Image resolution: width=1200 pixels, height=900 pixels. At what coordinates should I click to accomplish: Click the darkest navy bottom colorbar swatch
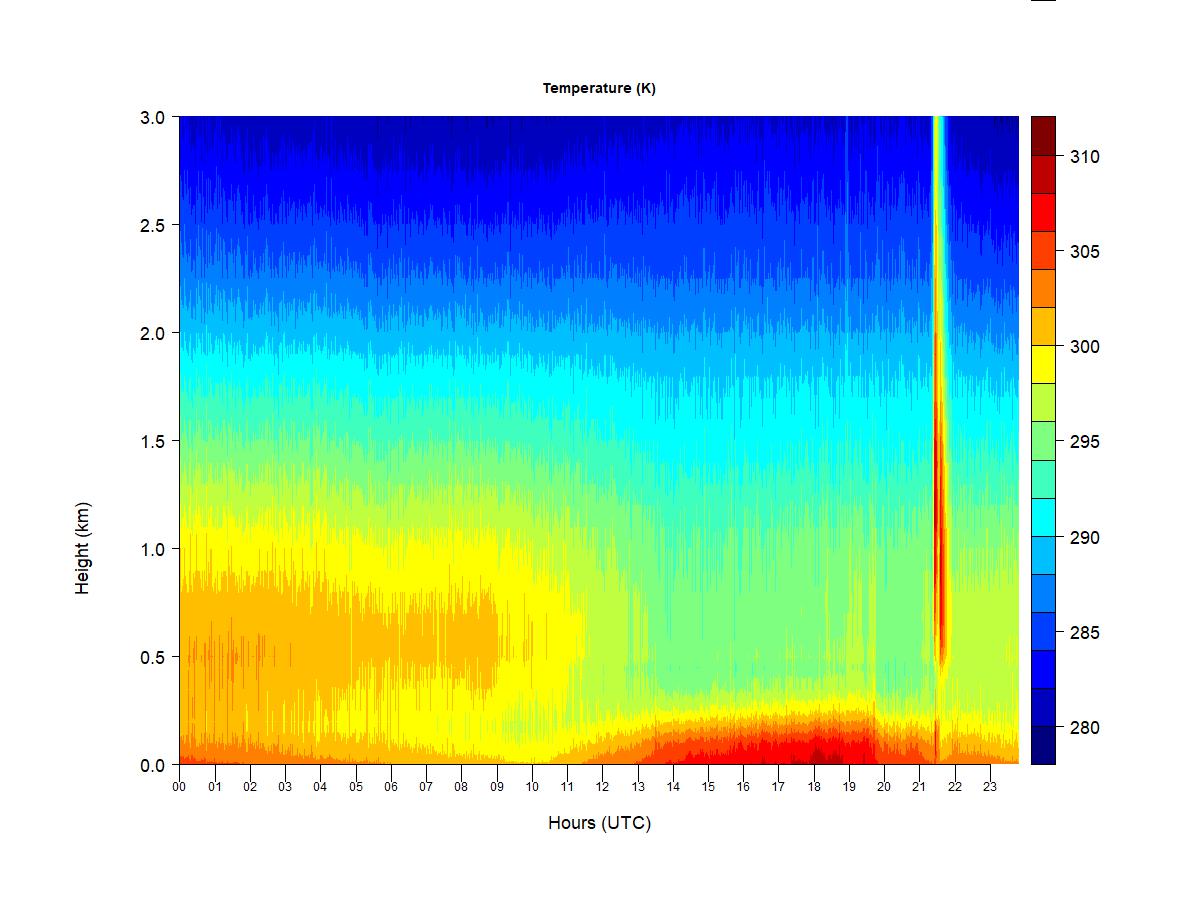point(1043,745)
